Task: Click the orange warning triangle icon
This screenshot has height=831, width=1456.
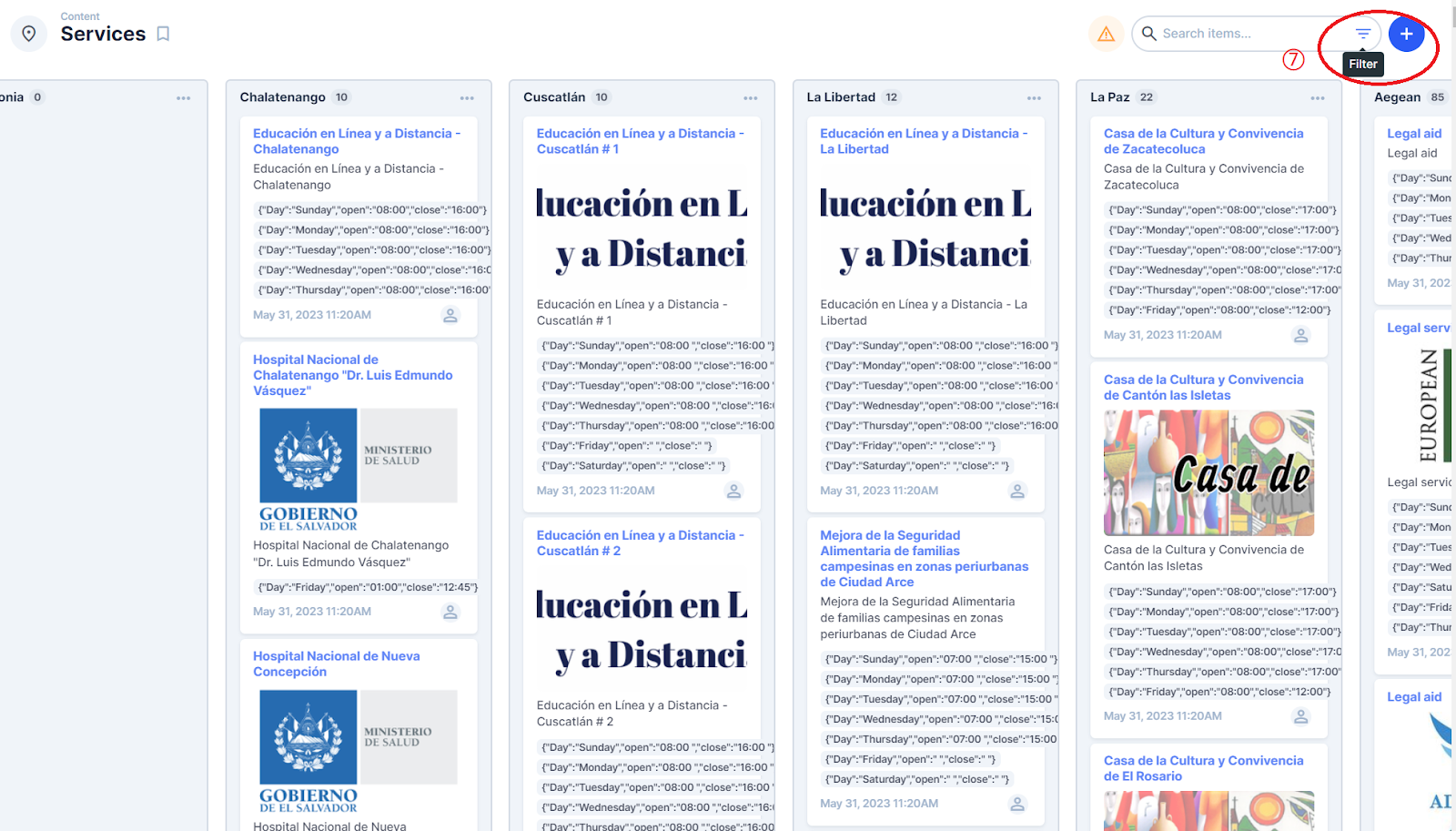Action: (1106, 34)
